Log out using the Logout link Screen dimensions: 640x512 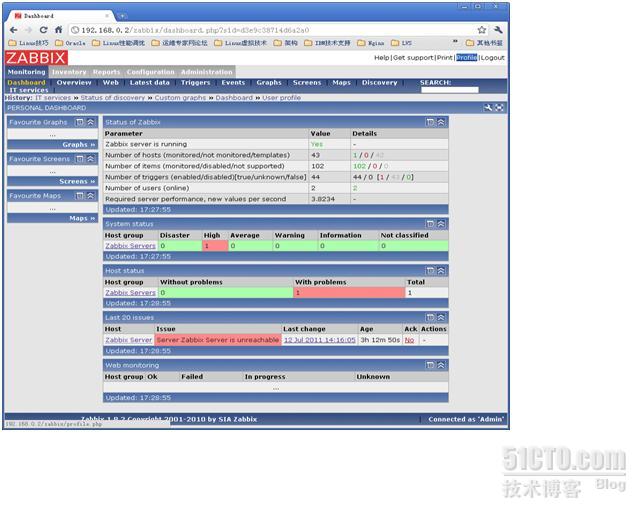pos(493,58)
